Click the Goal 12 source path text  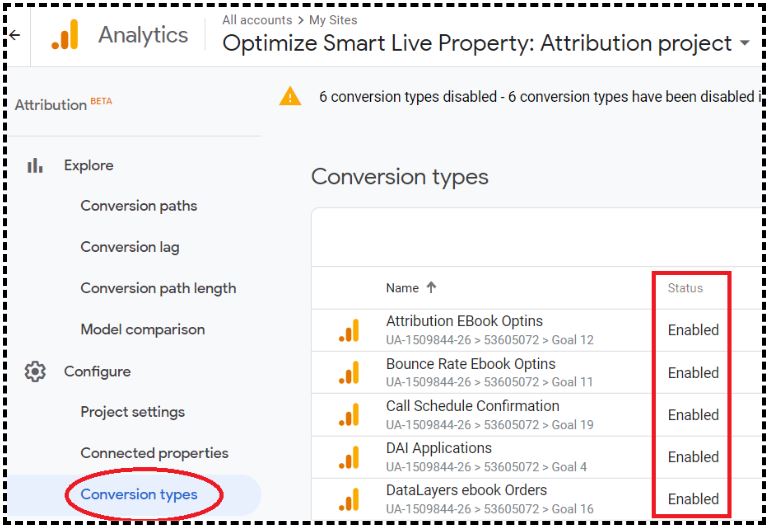tap(490, 340)
